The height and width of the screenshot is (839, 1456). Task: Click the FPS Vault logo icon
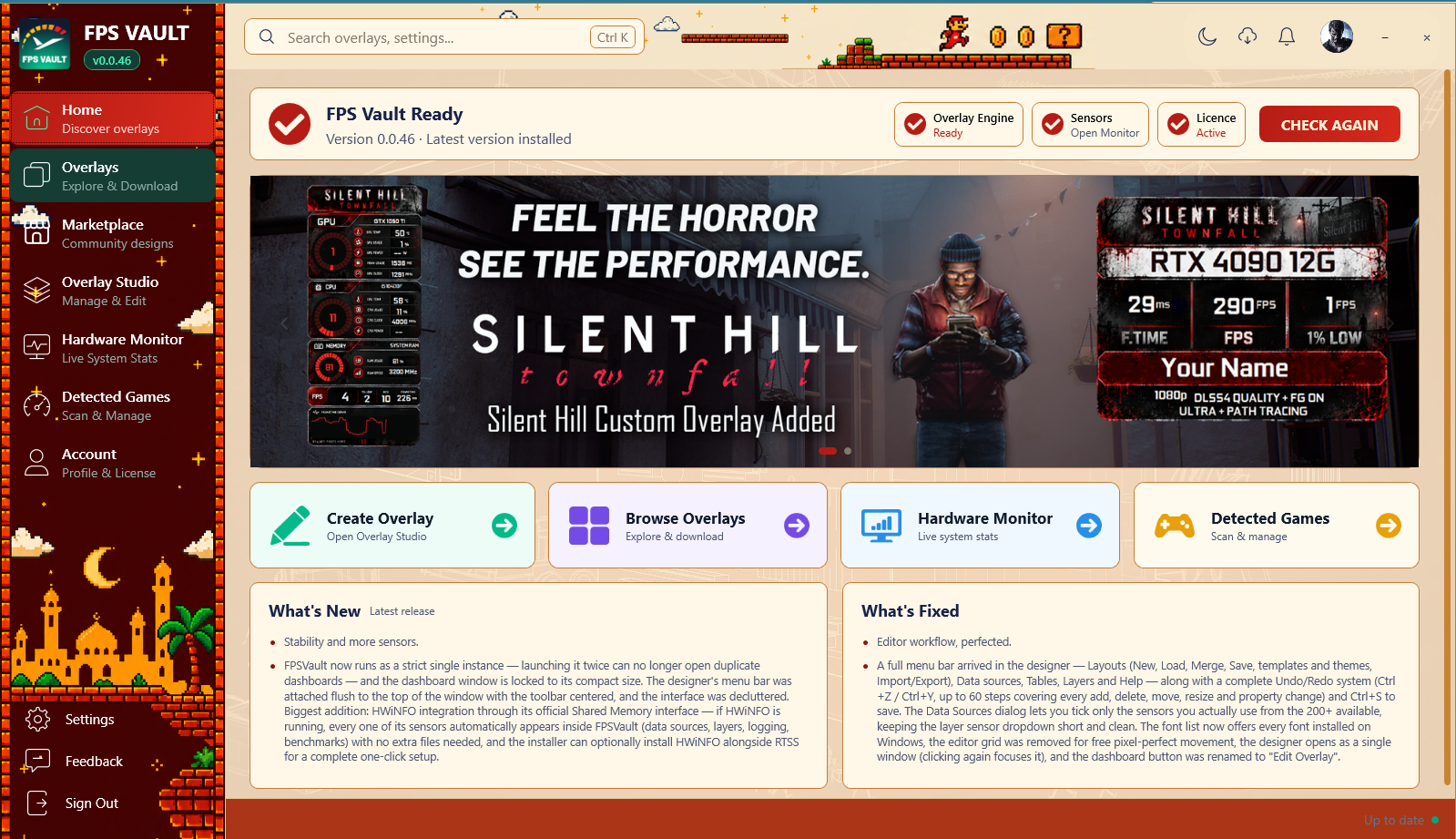point(45,45)
